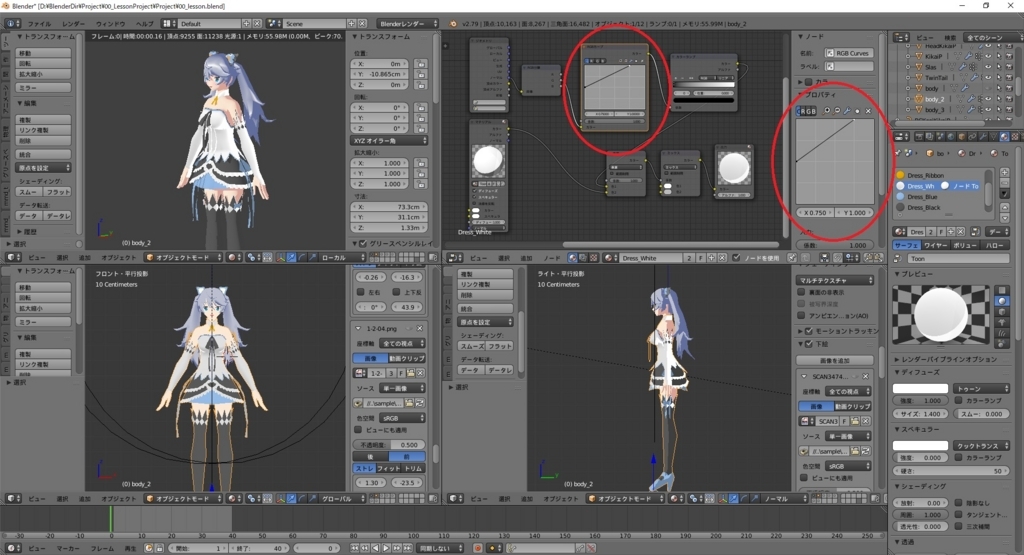The height and width of the screenshot is (555, 1024).
Task: Select 動画クリップ for SCAN3474 background
Action: point(853,405)
